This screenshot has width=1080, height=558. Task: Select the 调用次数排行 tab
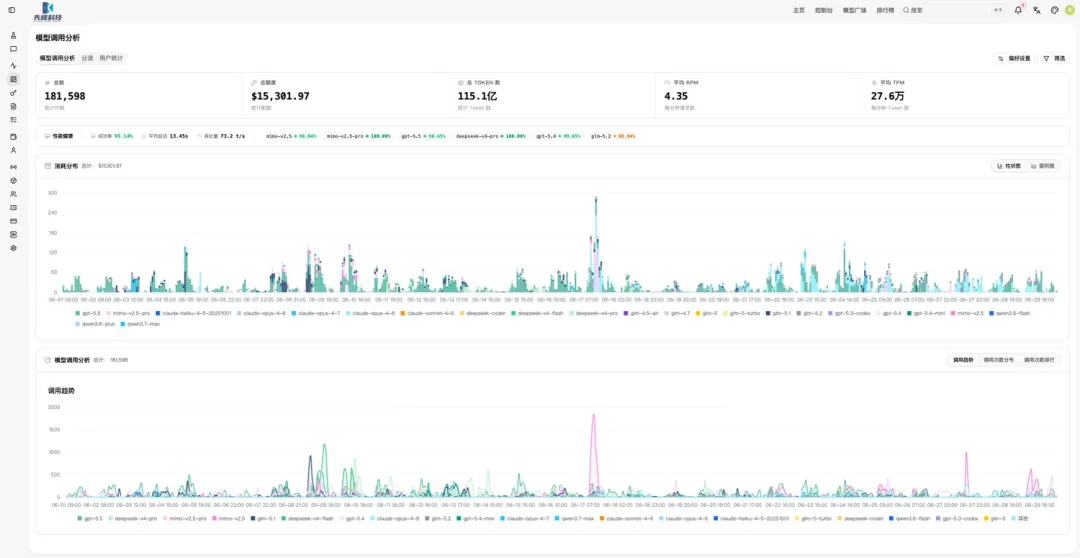tap(1039, 360)
